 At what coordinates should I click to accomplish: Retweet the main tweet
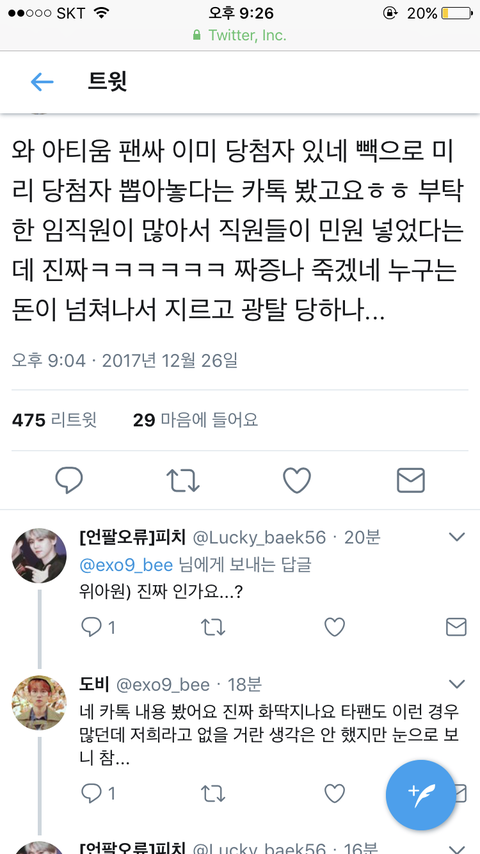coord(183,480)
